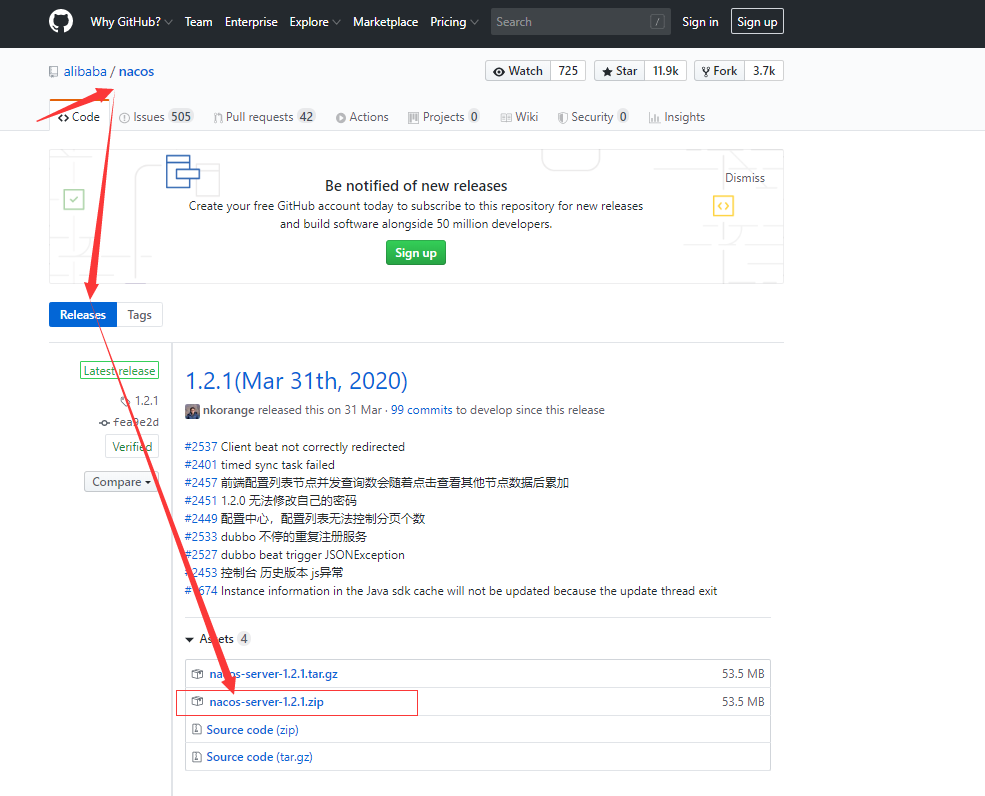Open the 99 commits link

coord(422,410)
